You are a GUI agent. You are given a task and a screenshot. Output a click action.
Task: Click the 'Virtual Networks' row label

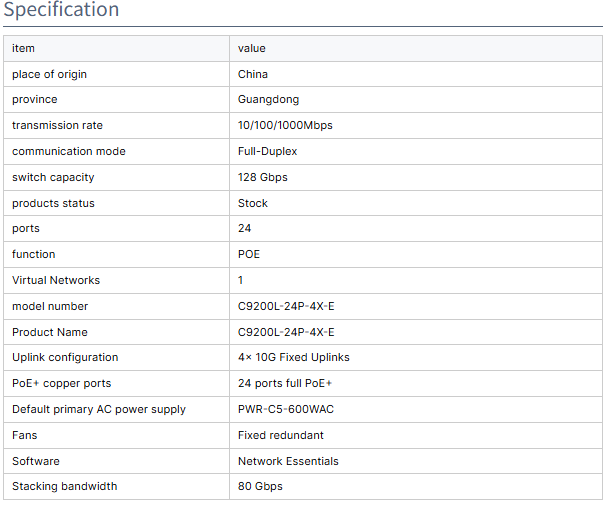(x=56, y=280)
